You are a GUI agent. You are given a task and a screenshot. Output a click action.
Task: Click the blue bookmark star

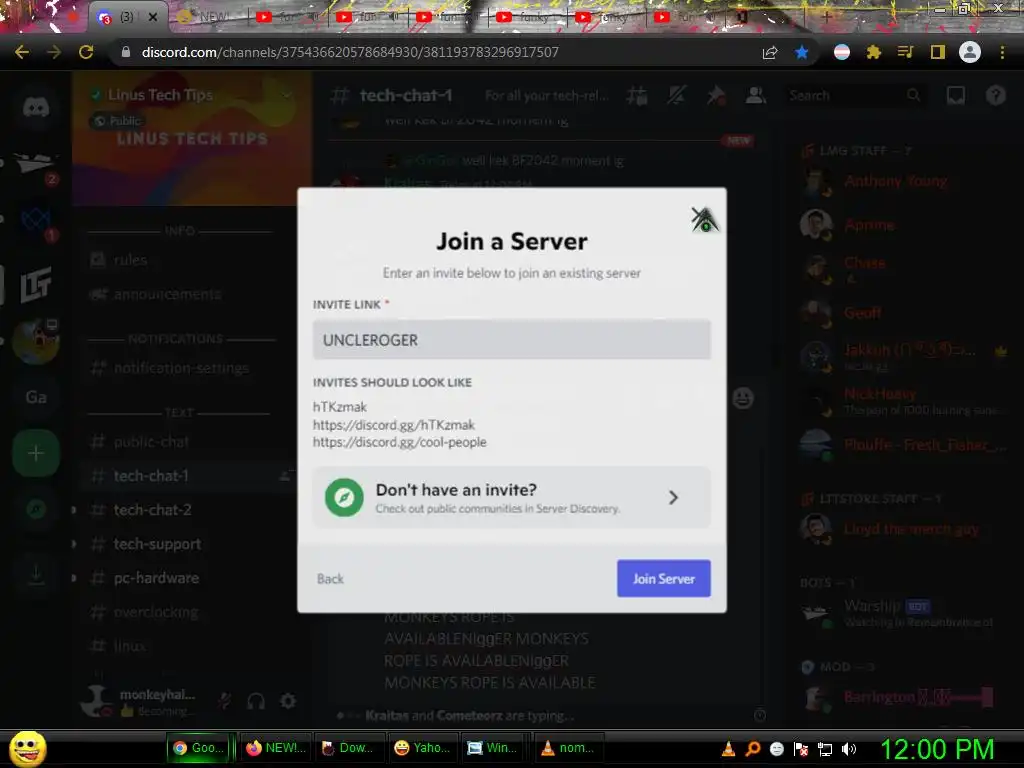tap(801, 52)
